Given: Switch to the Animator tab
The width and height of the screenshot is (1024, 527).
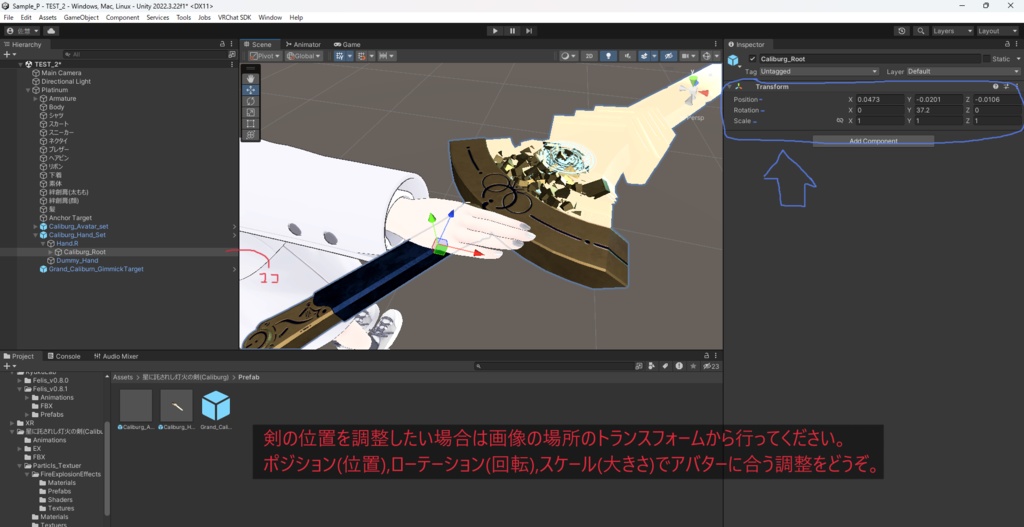Looking at the screenshot, I should click(x=303, y=44).
